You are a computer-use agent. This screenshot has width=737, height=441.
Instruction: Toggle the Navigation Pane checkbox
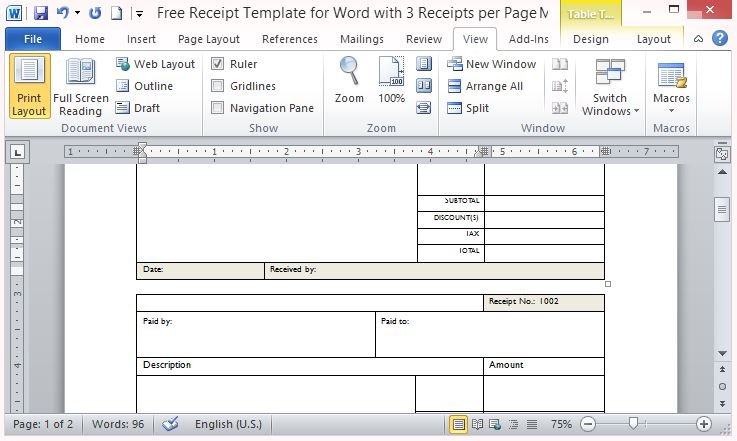tap(217, 108)
